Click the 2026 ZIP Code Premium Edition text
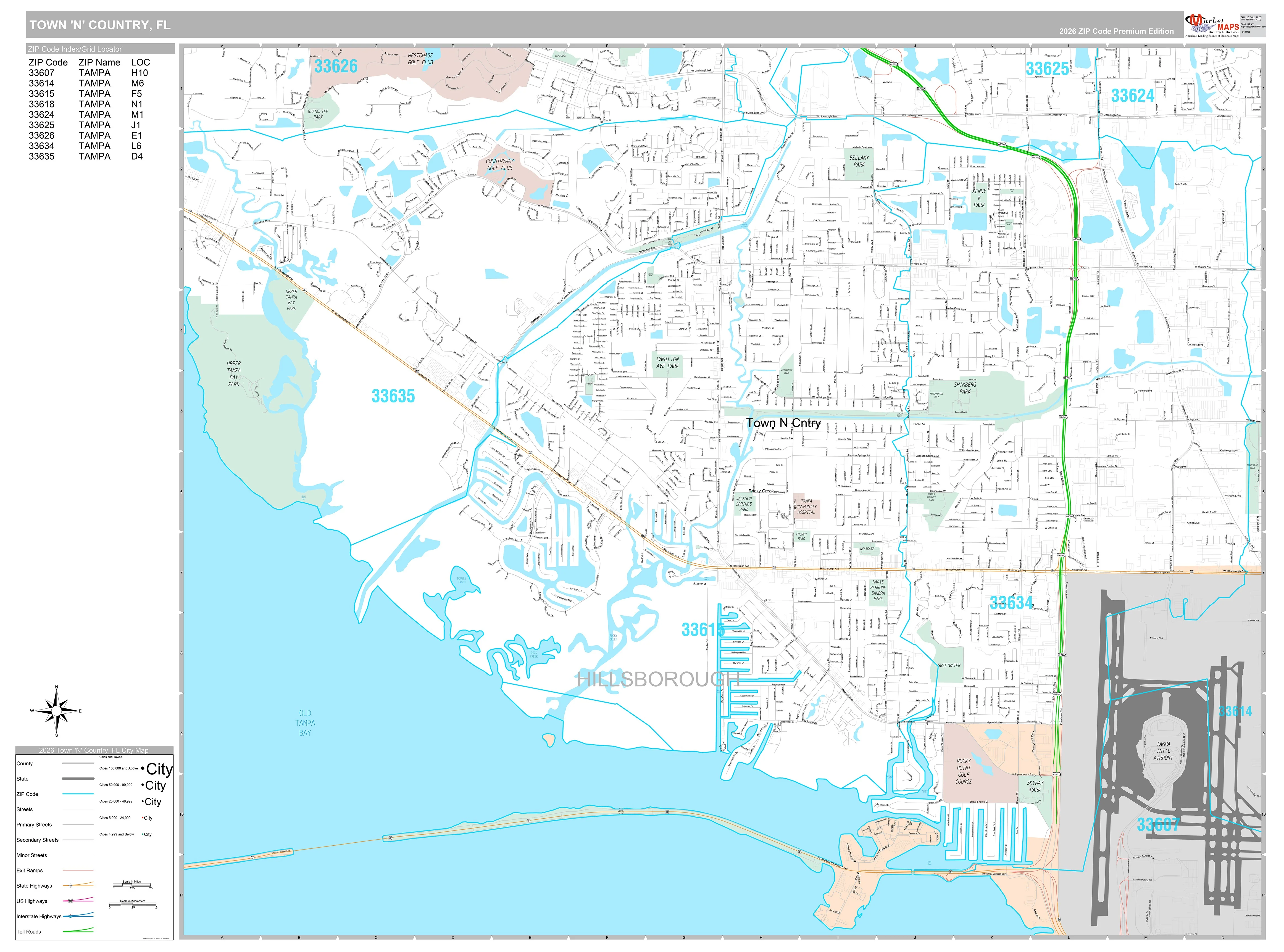 point(1116,31)
